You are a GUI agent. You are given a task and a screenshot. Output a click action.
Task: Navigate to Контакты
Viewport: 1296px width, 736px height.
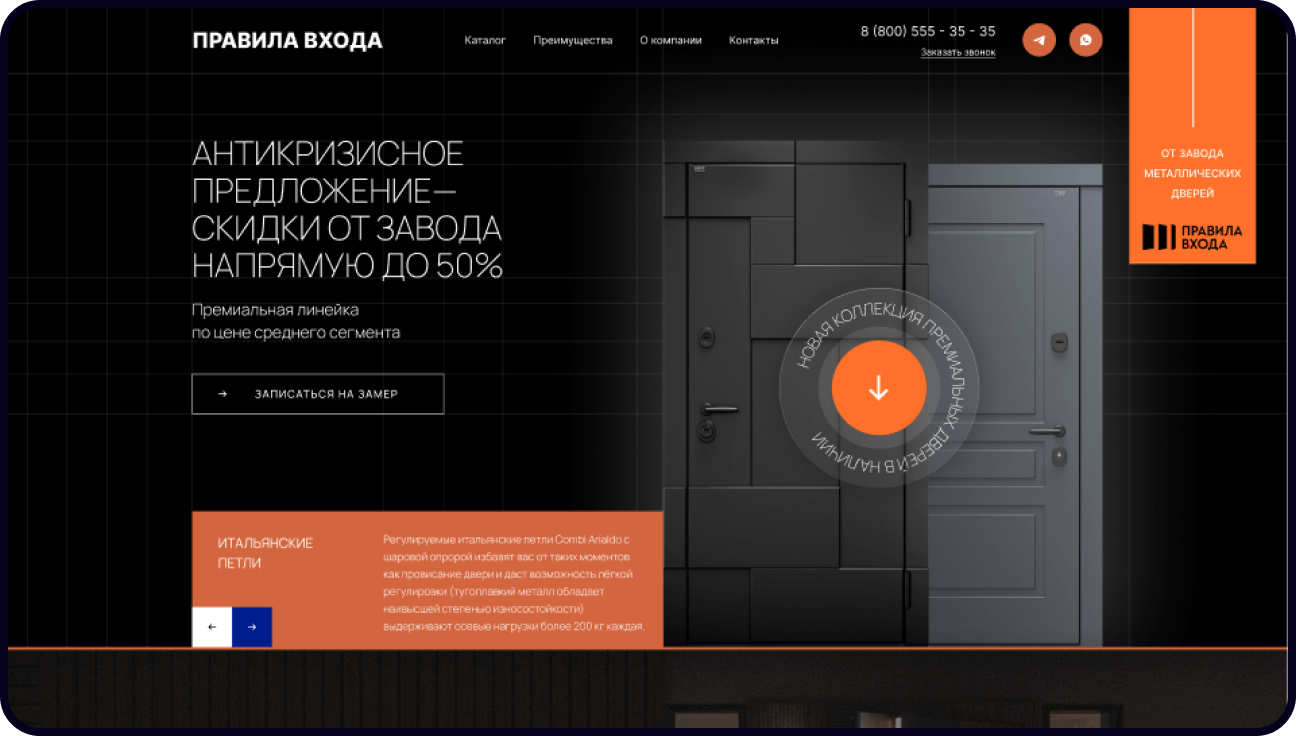point(754,41)
